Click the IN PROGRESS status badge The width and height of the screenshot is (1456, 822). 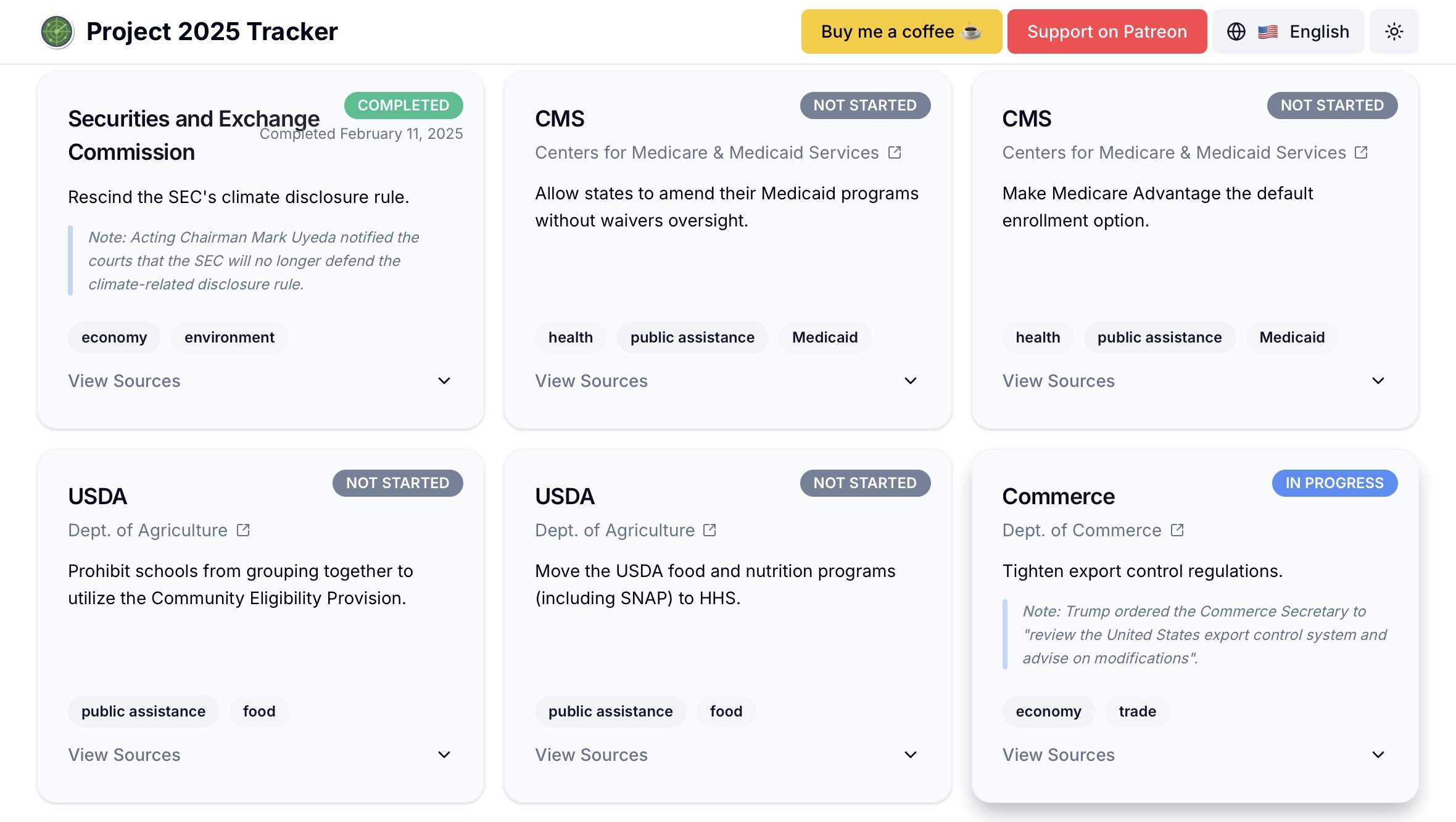(1334, 483)
